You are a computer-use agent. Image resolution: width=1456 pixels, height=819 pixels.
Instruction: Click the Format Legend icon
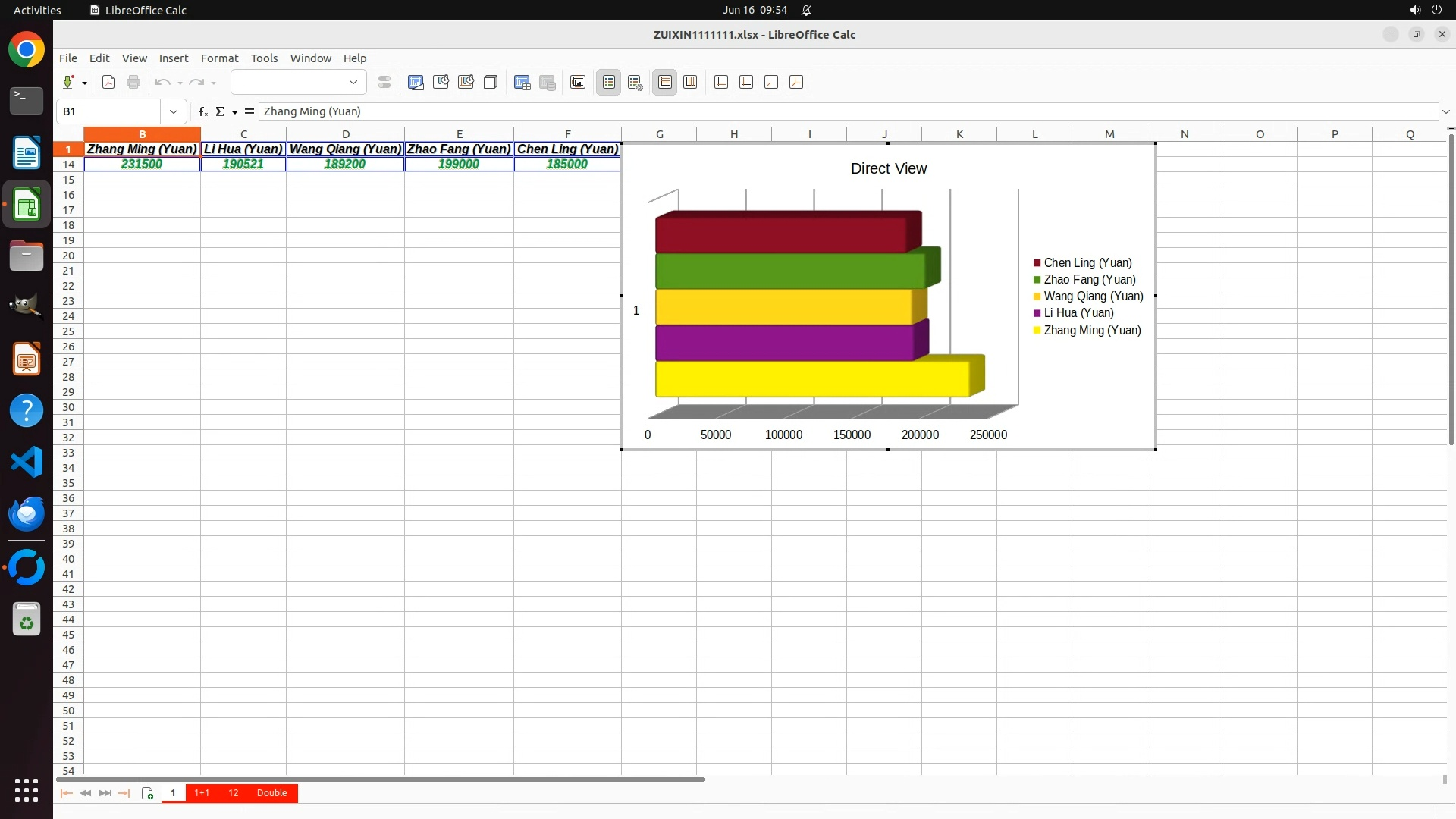[x=635, y=83]
